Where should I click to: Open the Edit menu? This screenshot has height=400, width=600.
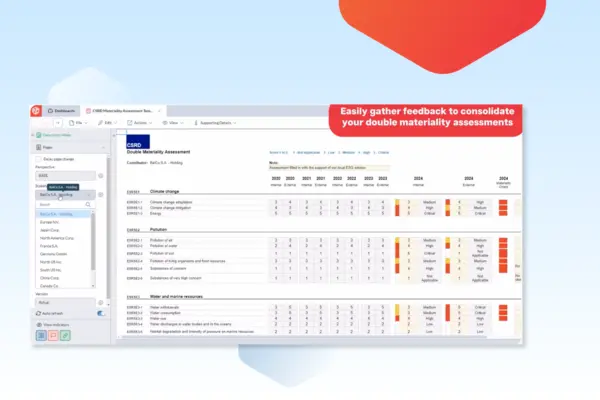point(108,123)
